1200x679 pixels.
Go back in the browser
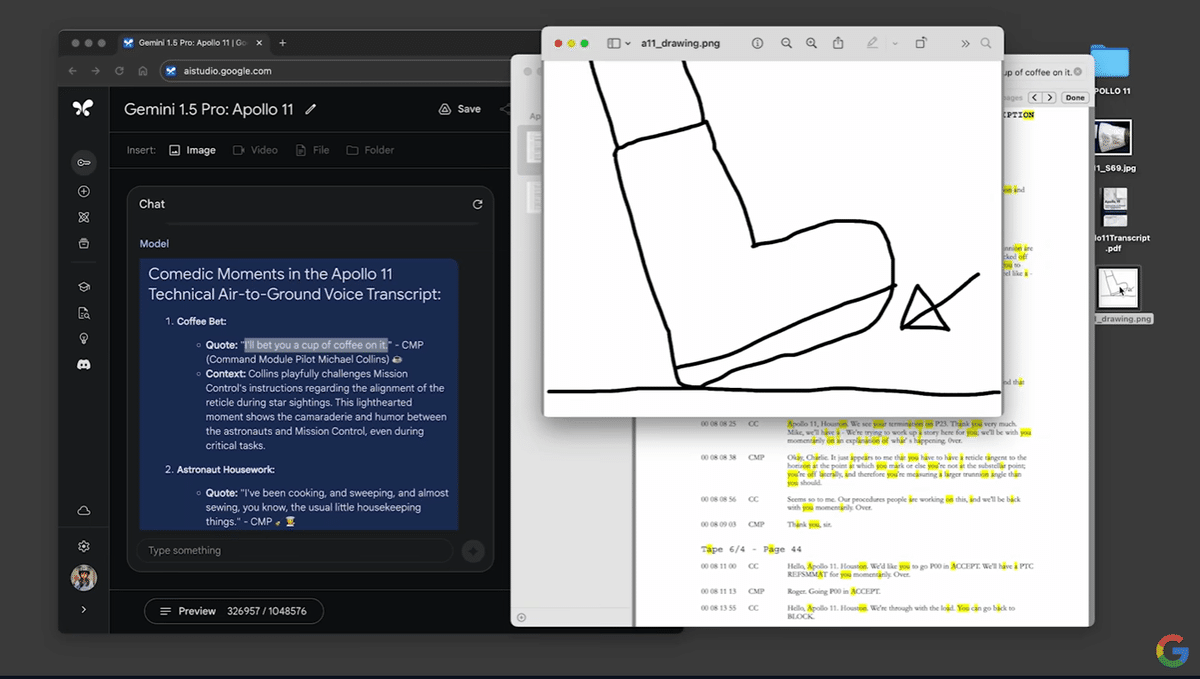click(72, 71)
